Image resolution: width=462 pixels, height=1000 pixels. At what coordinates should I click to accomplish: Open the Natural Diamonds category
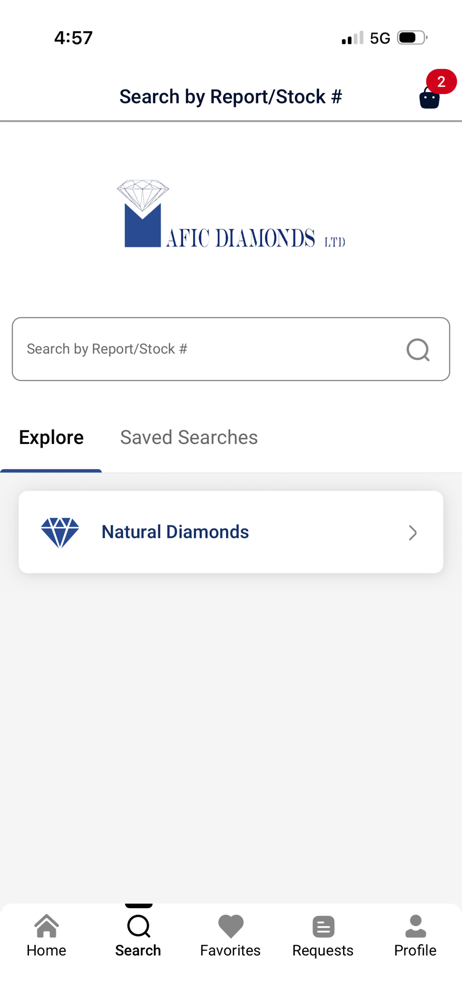click(x=231, y=532)
